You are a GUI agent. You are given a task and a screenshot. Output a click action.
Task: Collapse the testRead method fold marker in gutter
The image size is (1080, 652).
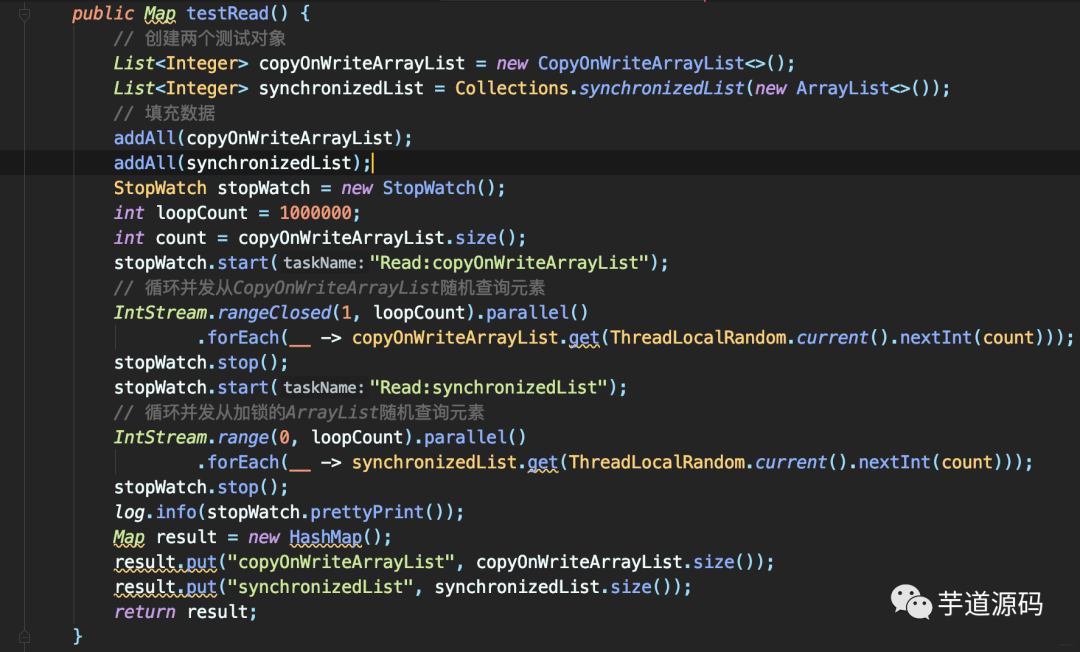pos(24,14)
